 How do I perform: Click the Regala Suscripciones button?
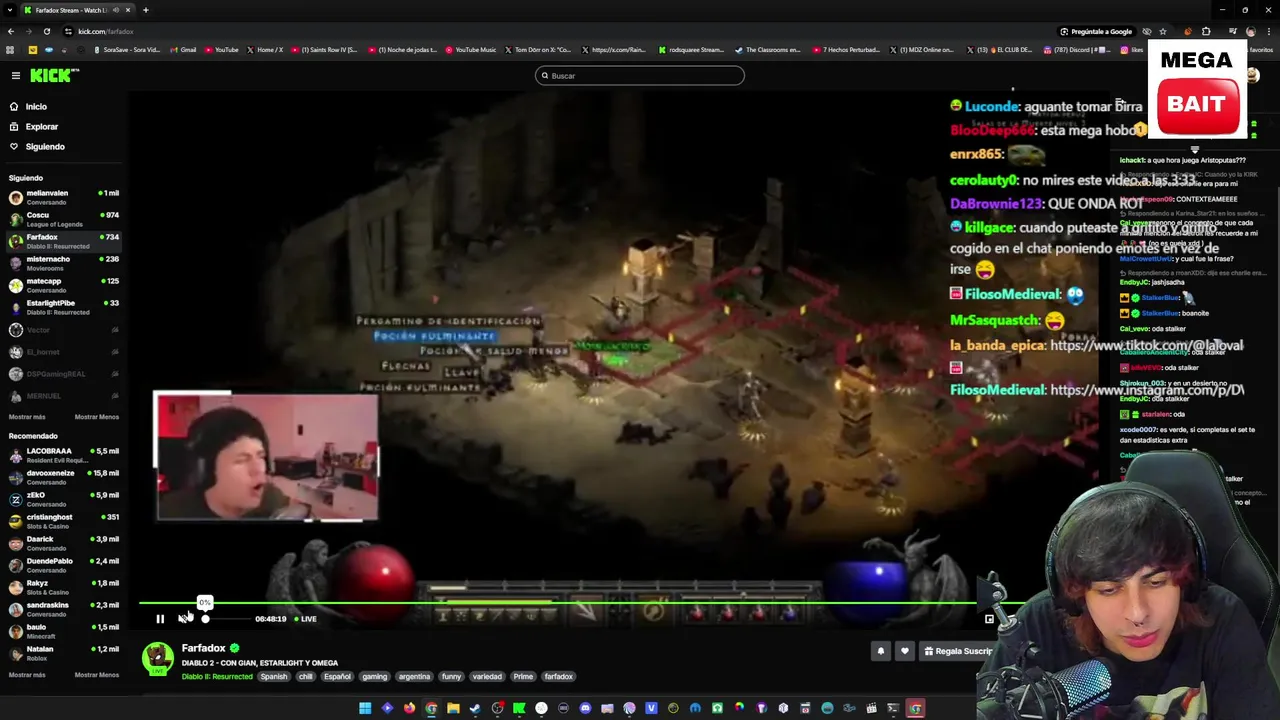point(959,651)
